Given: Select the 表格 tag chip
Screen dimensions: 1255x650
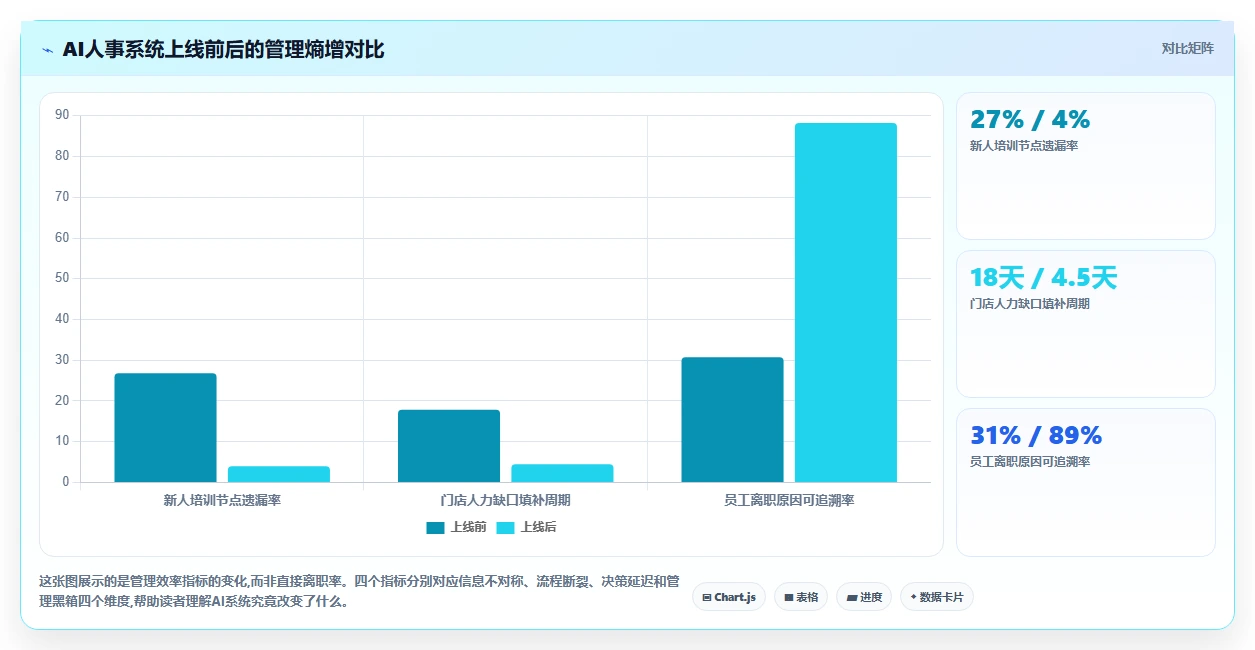Looking at the screenshot, I should coord(801,597).
